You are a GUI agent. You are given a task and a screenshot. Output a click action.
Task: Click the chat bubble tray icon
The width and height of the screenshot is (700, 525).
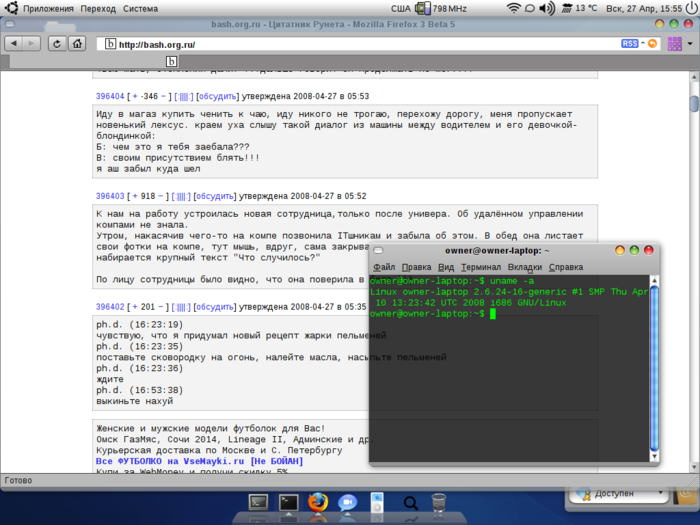(529, 8)
